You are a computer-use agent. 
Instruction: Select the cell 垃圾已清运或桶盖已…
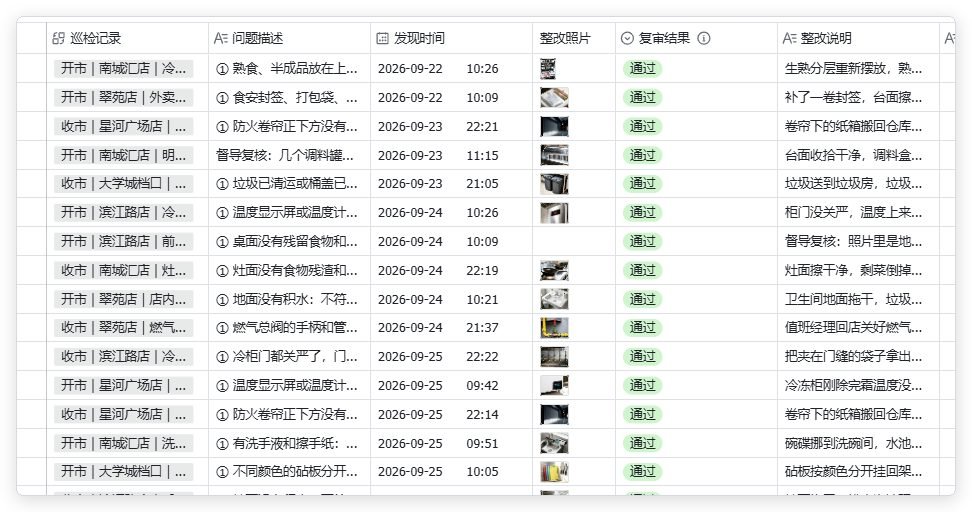tap(289, 184)
